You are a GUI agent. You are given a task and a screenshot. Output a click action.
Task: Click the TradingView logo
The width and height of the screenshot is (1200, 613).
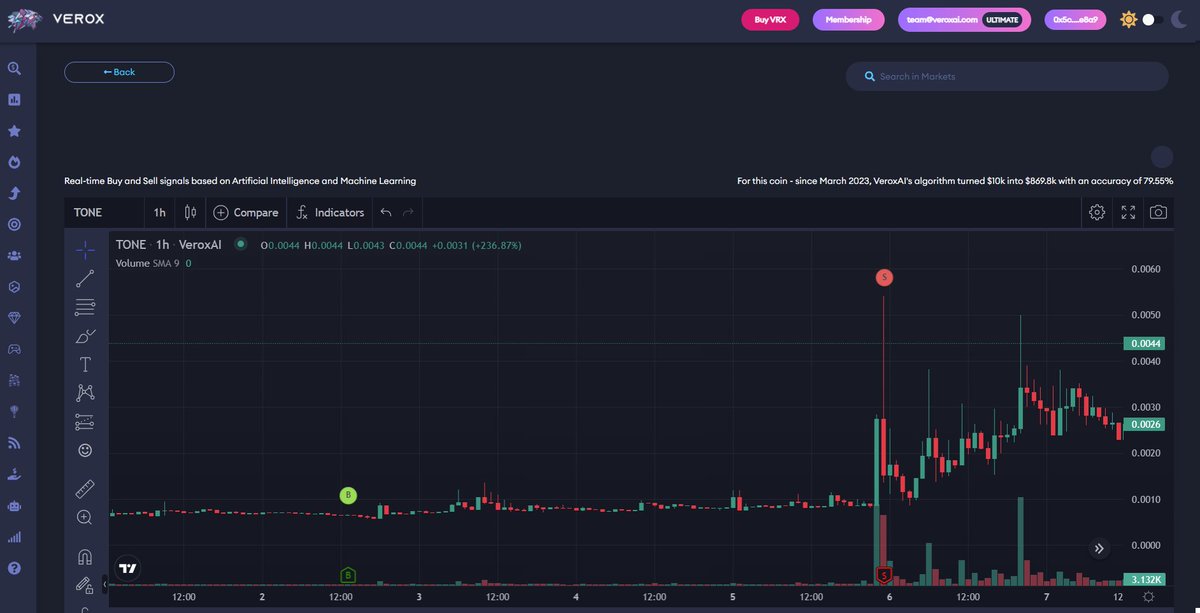[127, 568]
